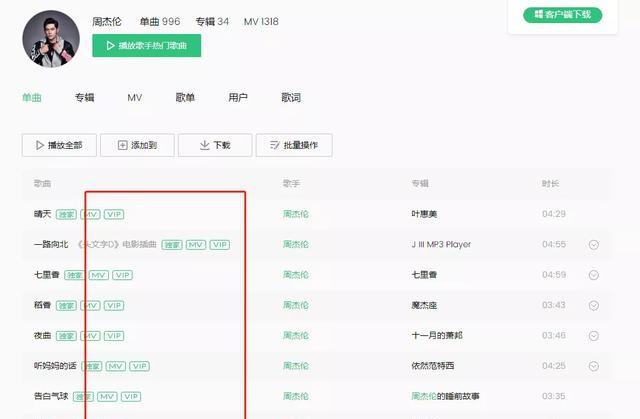
Task: Click the 独家 badge for 一路向北
Action: click(x=172, y=245)
